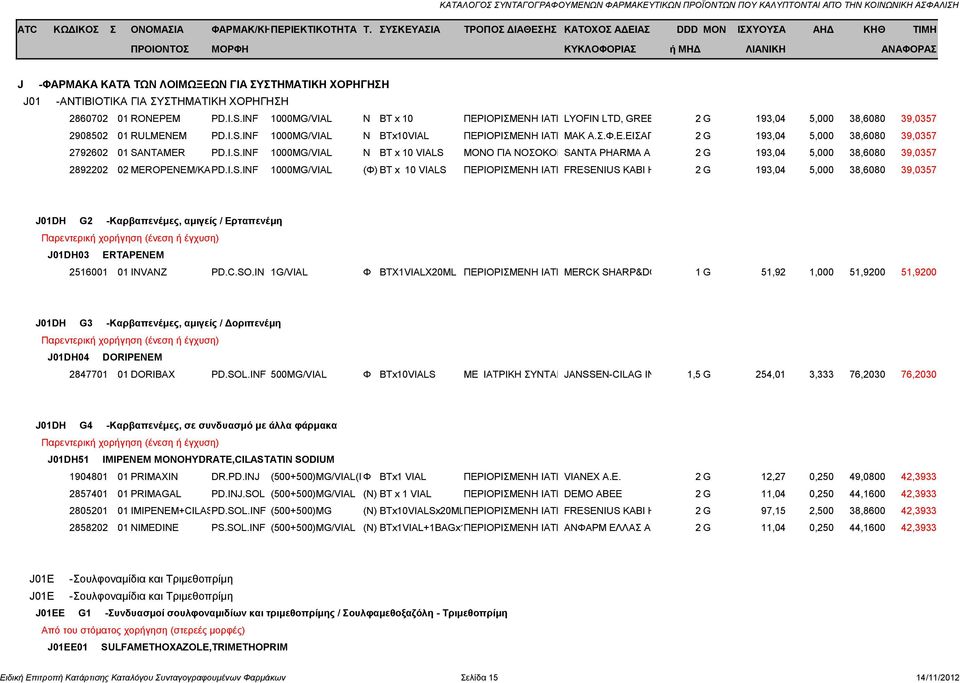Click DORIBAX daily dose 1,5 G

[699, 375]
